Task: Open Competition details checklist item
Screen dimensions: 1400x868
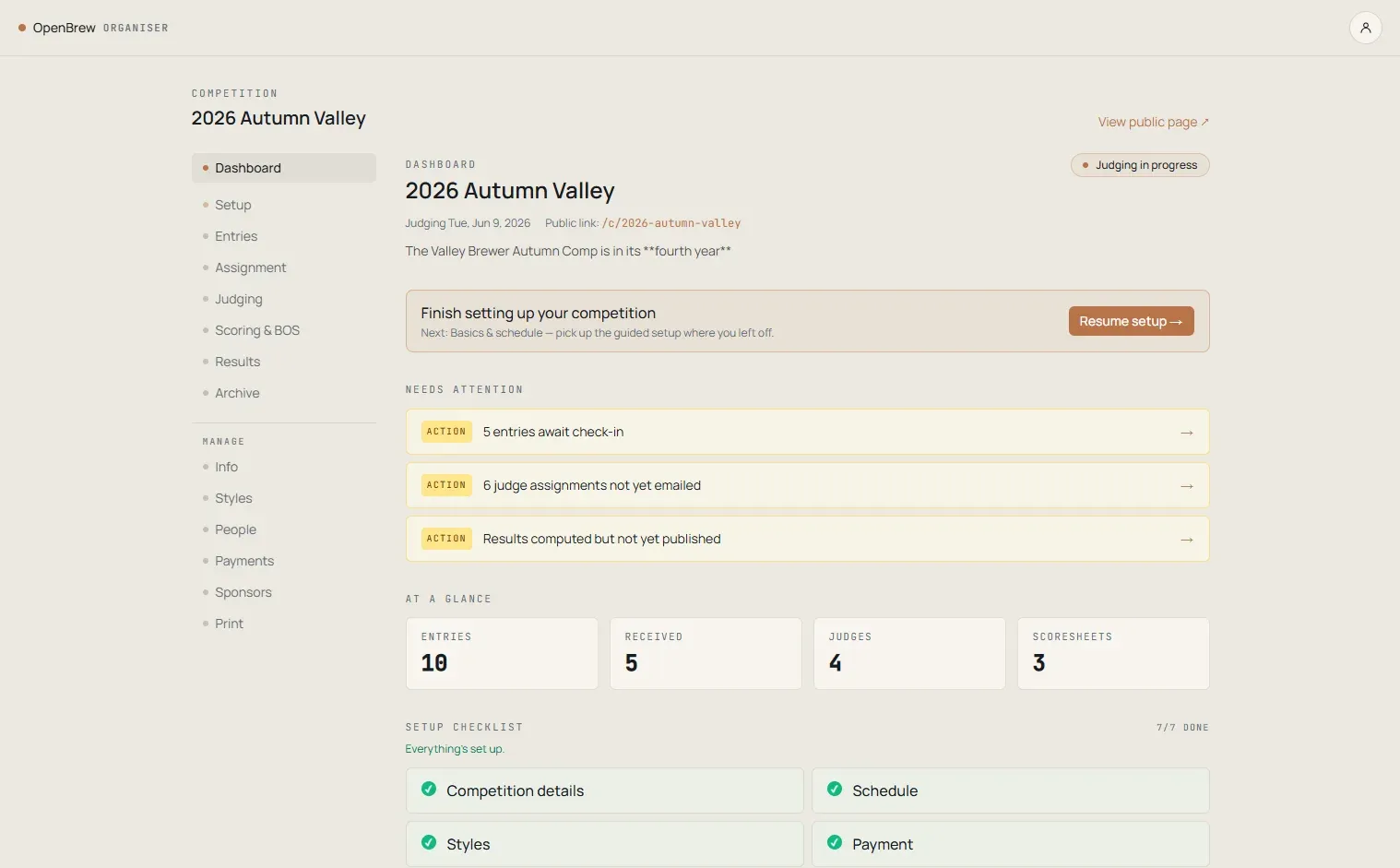Action: click(x=604, y=791)
